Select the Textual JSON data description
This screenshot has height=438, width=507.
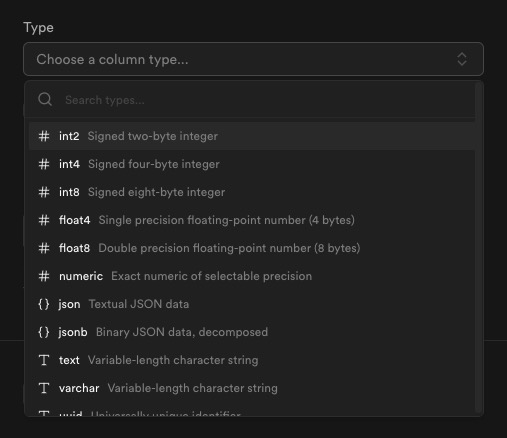[x=139, y=304]
